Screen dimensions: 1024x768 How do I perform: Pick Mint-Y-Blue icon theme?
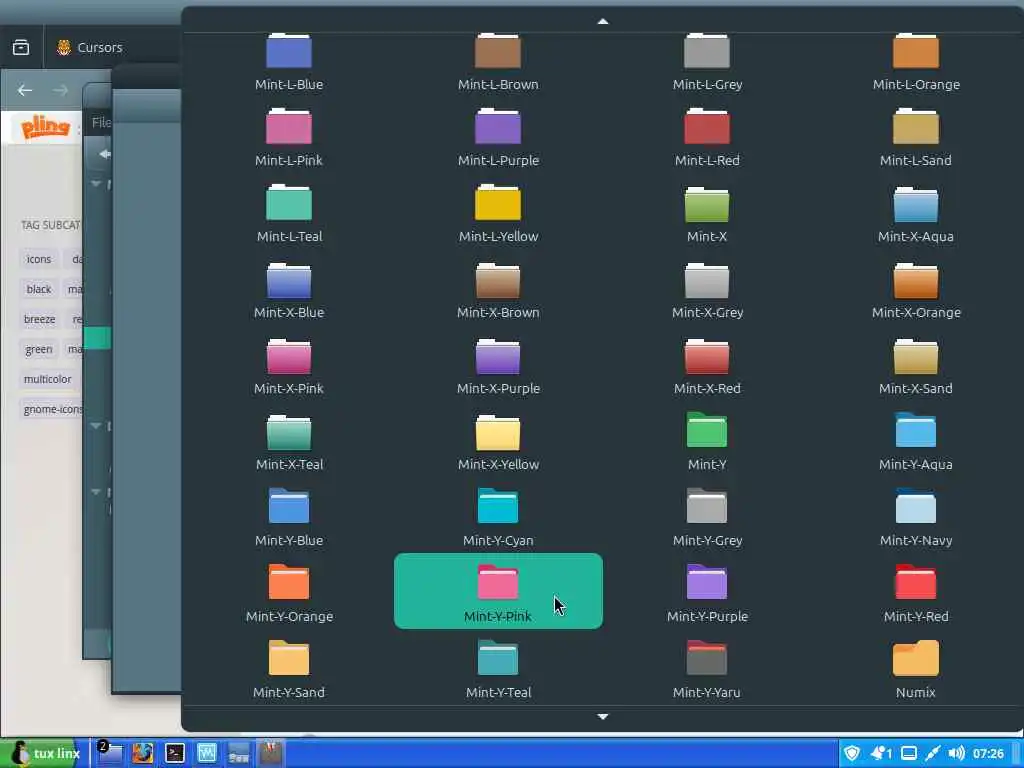click(289, 515)
